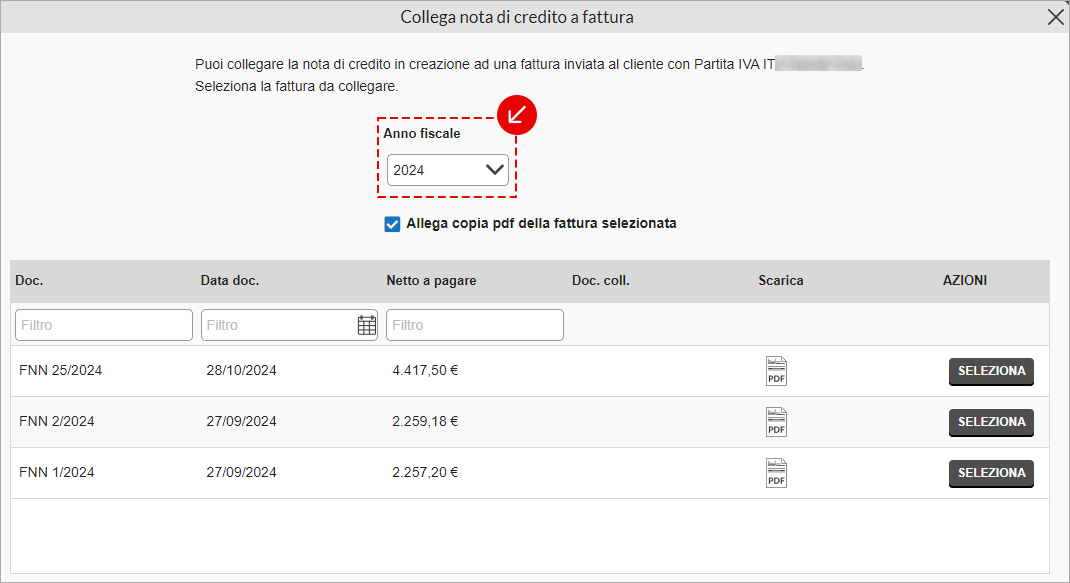This screenshot has height=583, width=1070.
Task: Click the FNN 25/2024 document row
Action: (x=530, y=371)
